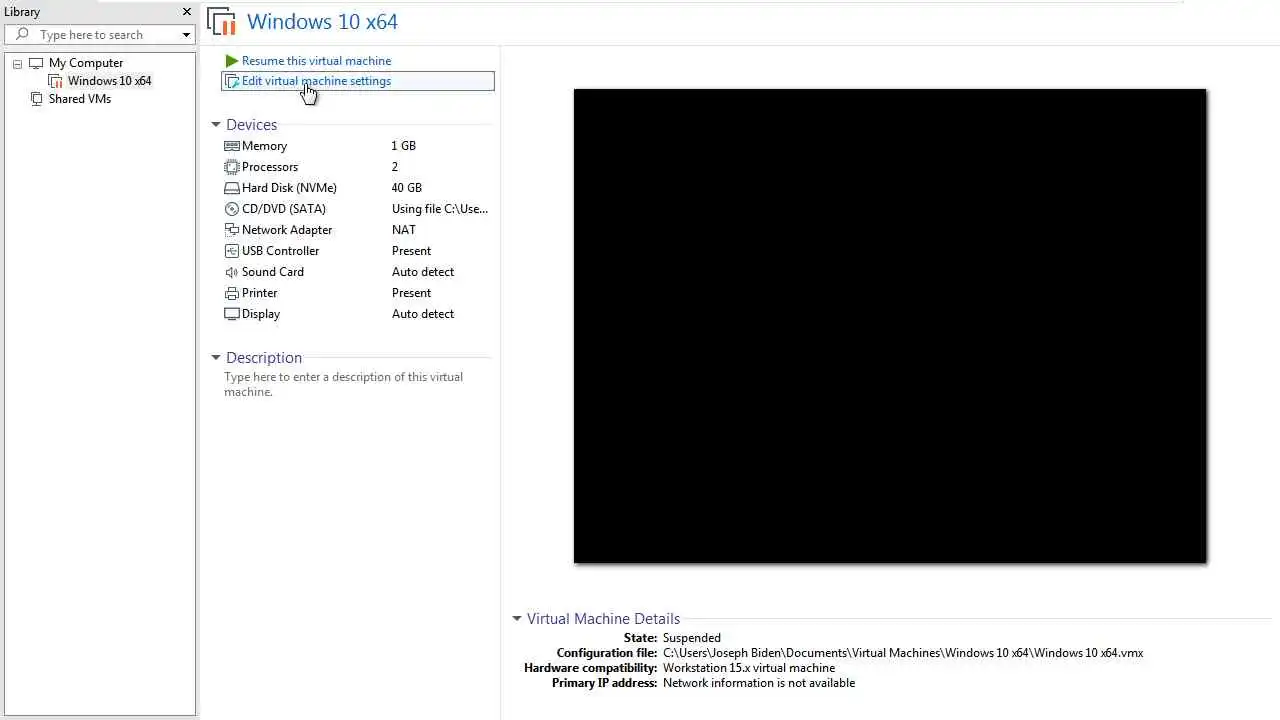
Task: Collapse the Description section
Action: 215,358
